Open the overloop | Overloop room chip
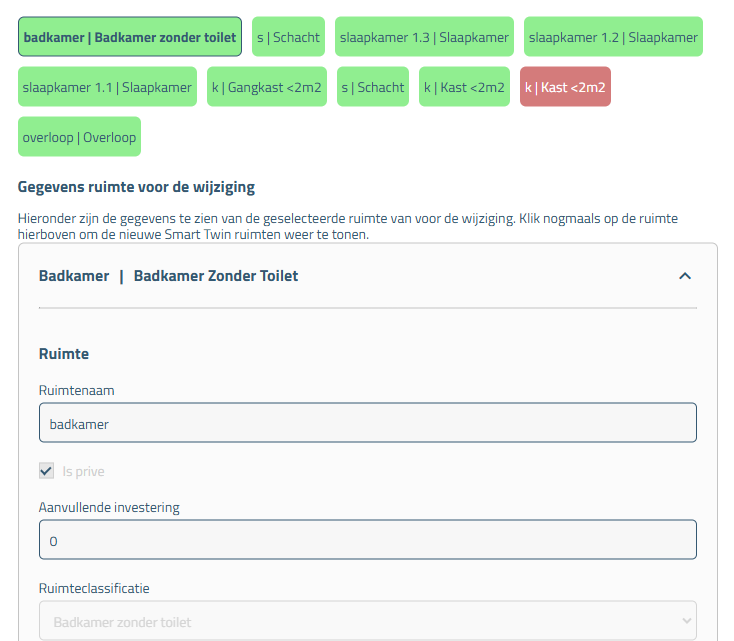This screenshot has height=641, width=734. [x=79, y=137]
